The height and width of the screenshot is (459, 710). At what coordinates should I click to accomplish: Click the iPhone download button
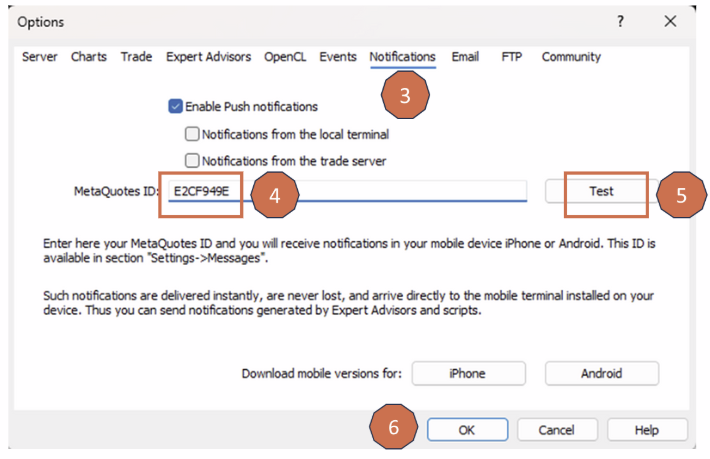pyautogui.click(x=468, y=373)
